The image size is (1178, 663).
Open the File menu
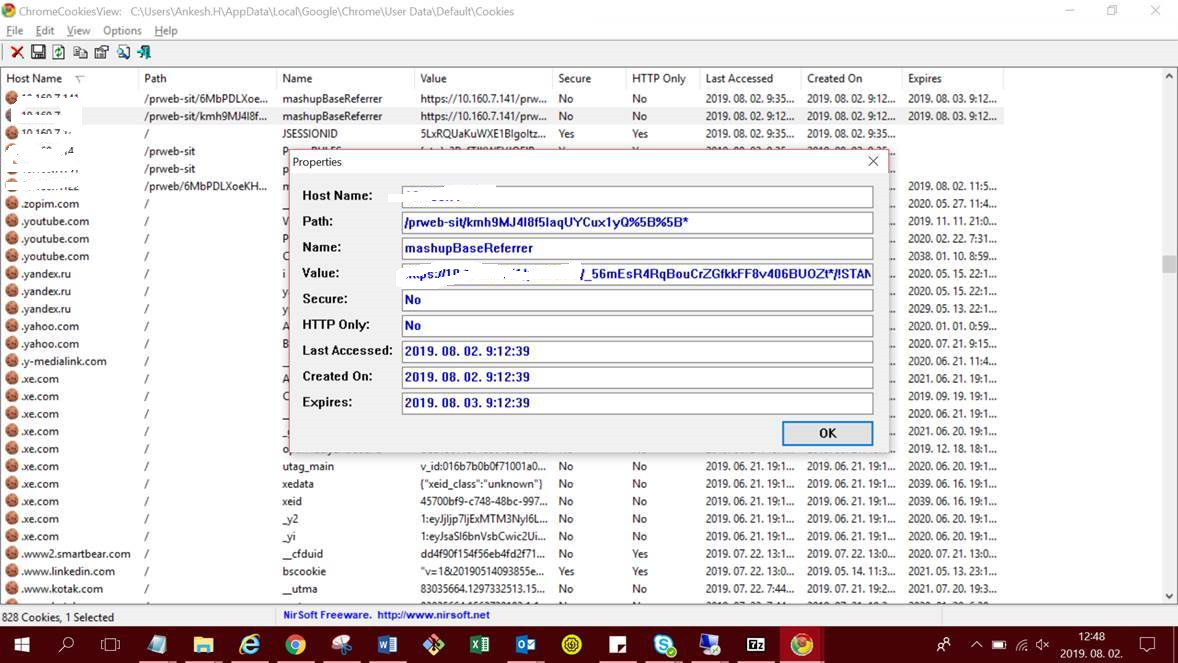tap(14, 31)
